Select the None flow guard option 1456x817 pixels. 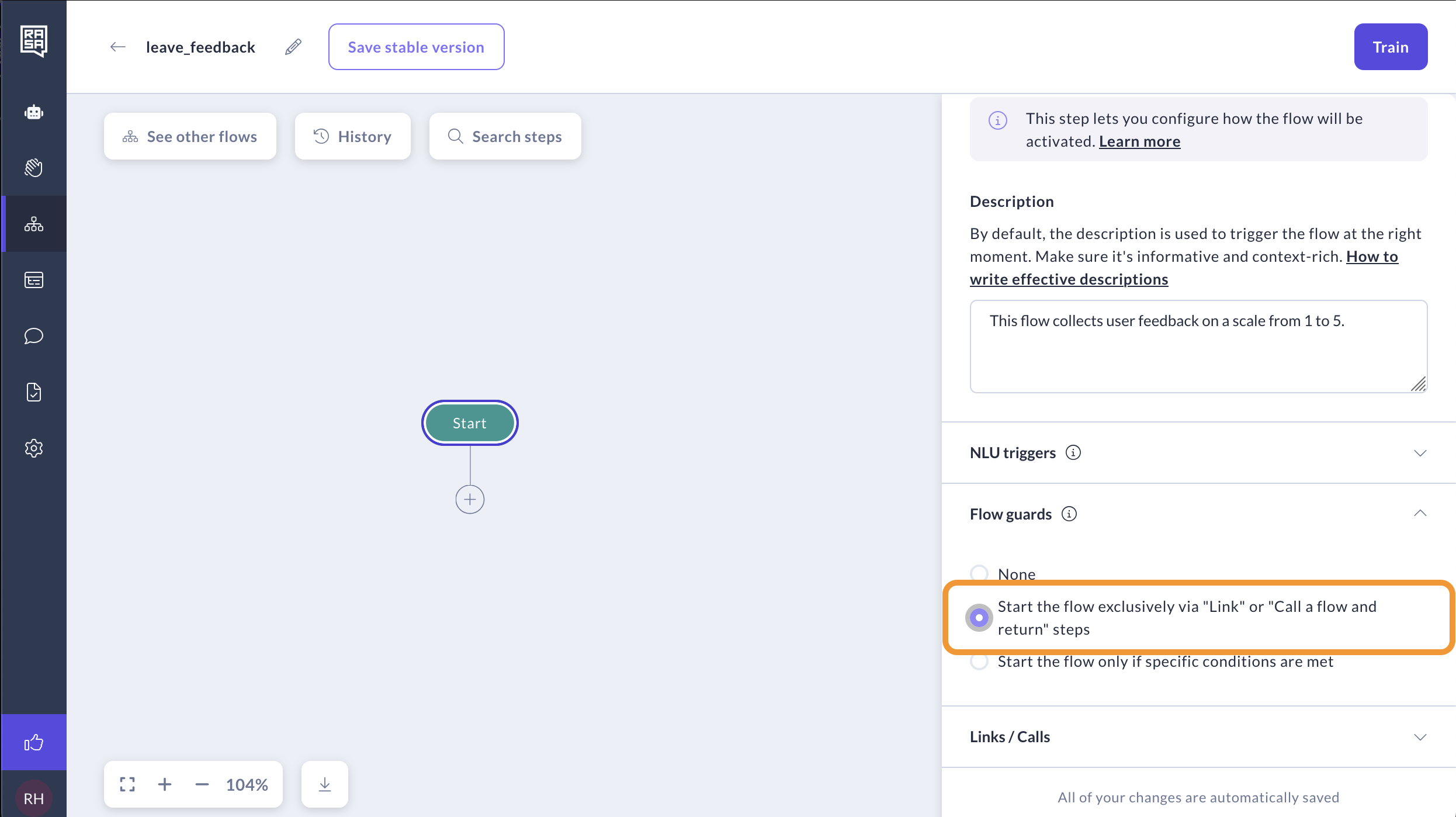point(979,573)
